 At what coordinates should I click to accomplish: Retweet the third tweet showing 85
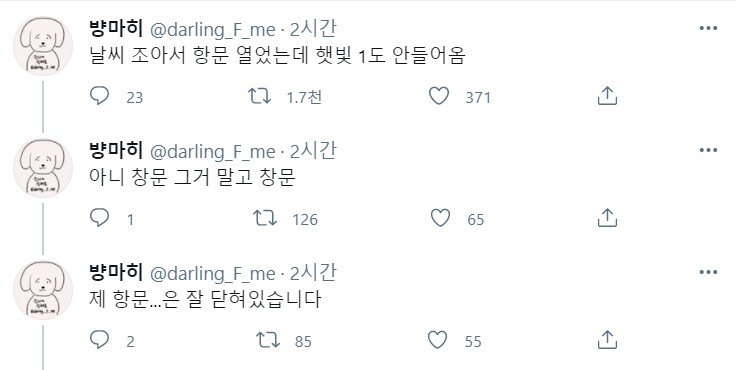point(268,340)
